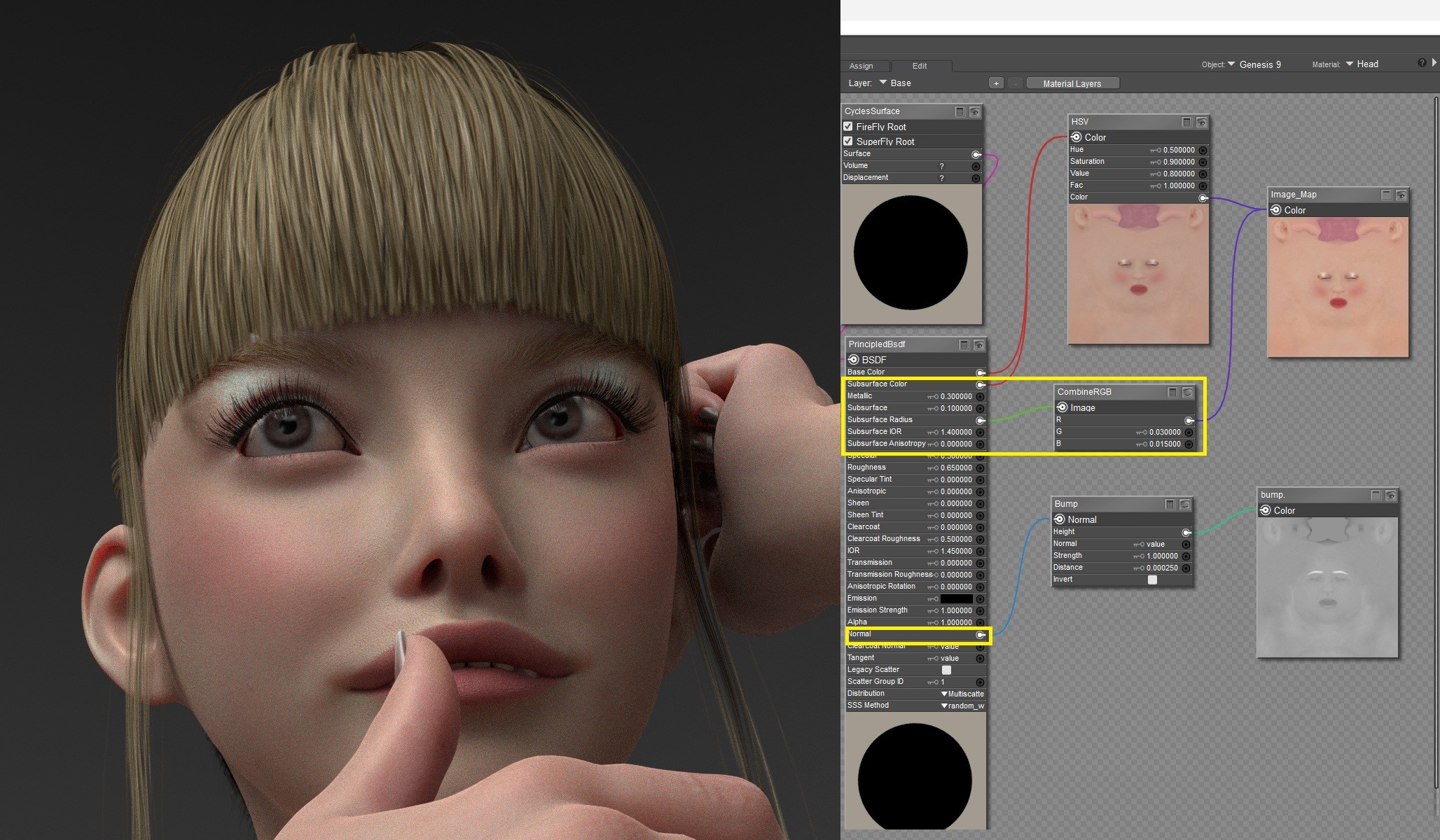Toggle the PrincipledBsdf node preview eye
Screen dimensions: 1440x840
tap(978, 344)
